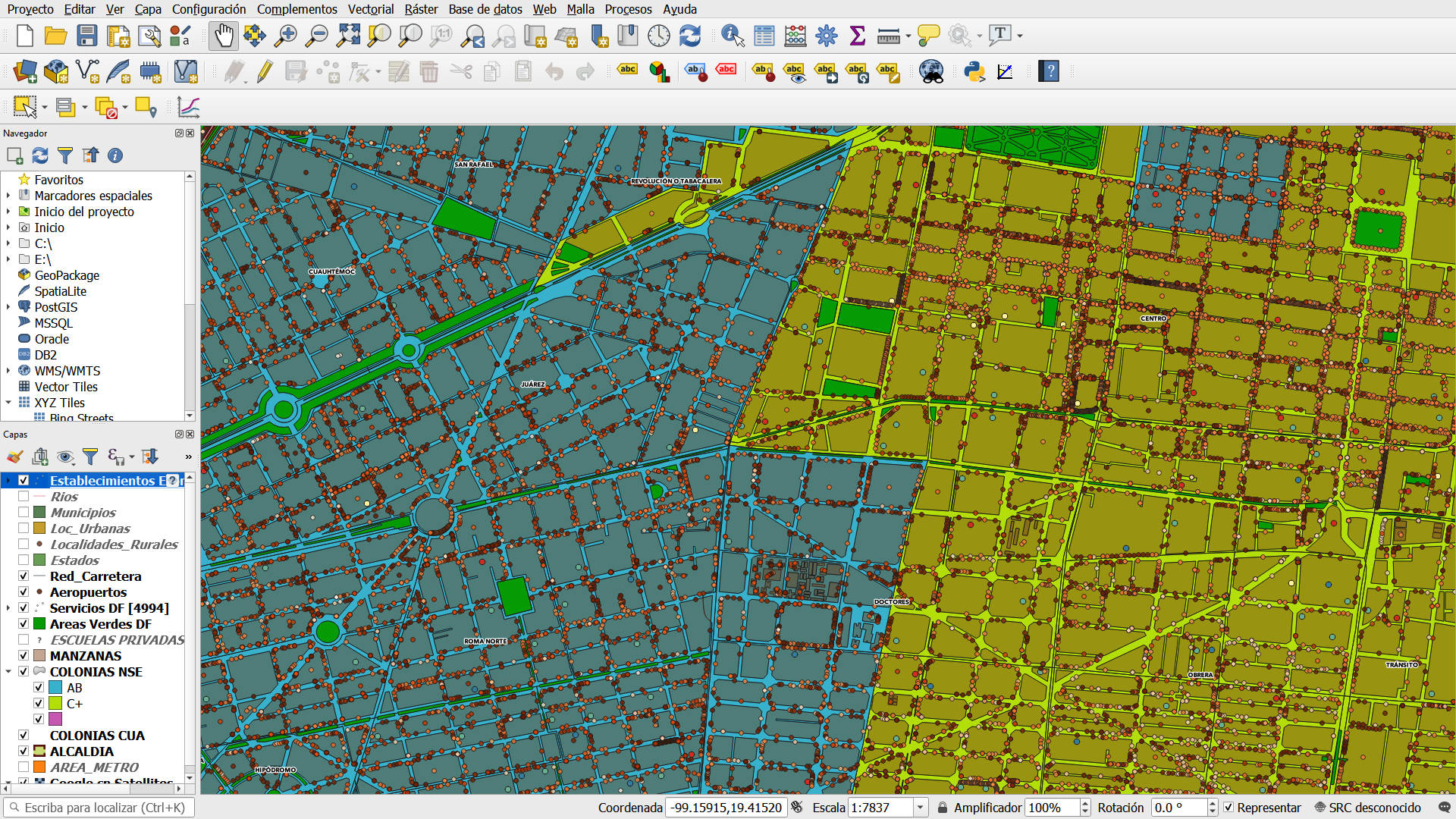Image resolution: width=1456 pixels, height=819 pixels.
Task: Click the blue AB color swatch
Action: tap(55, 687)
